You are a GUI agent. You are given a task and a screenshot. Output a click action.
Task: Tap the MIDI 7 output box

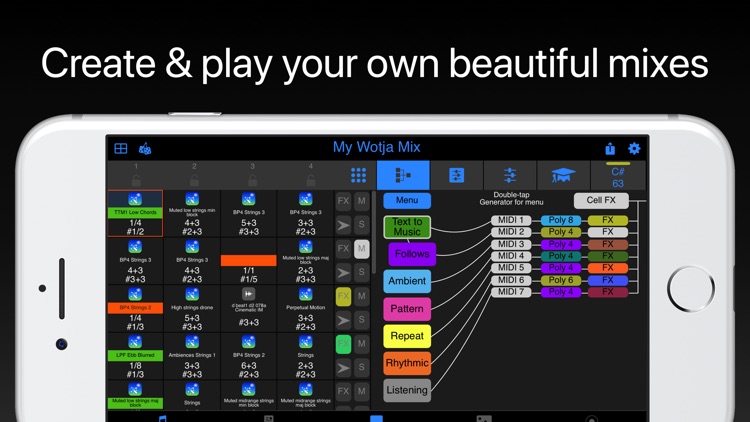click(511, 292)
